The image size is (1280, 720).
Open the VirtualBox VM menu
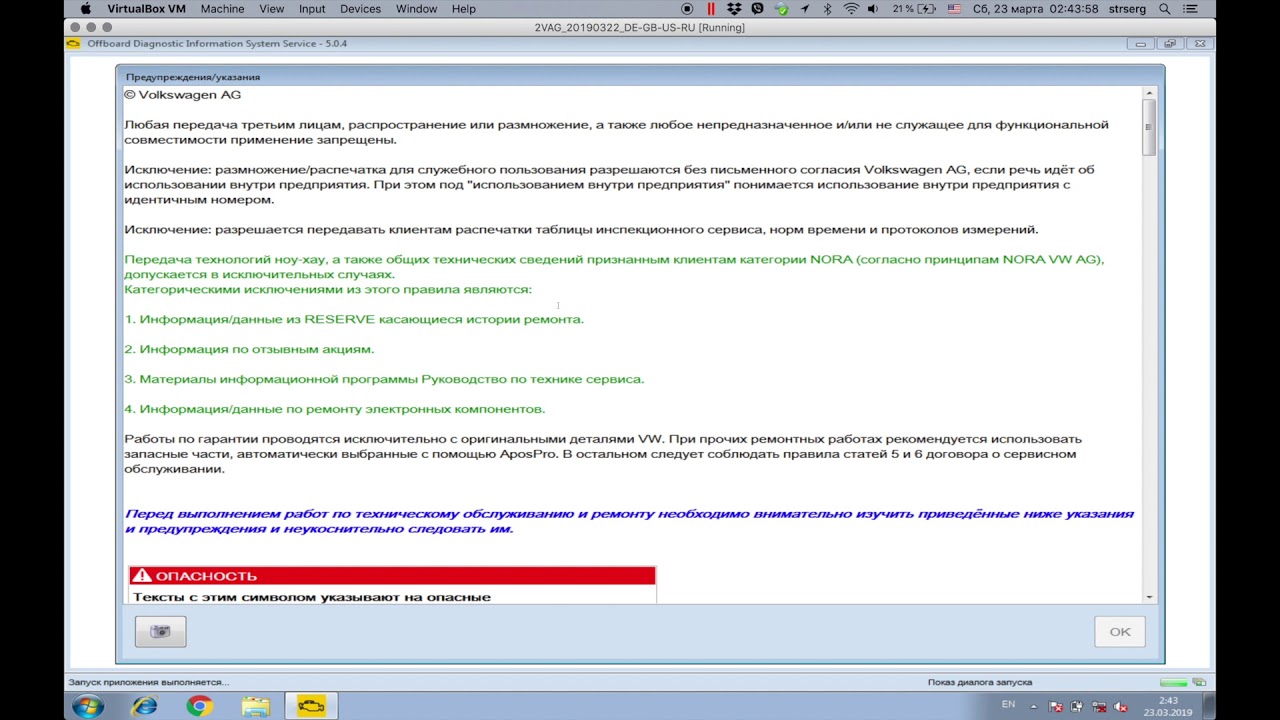[145, 9]
